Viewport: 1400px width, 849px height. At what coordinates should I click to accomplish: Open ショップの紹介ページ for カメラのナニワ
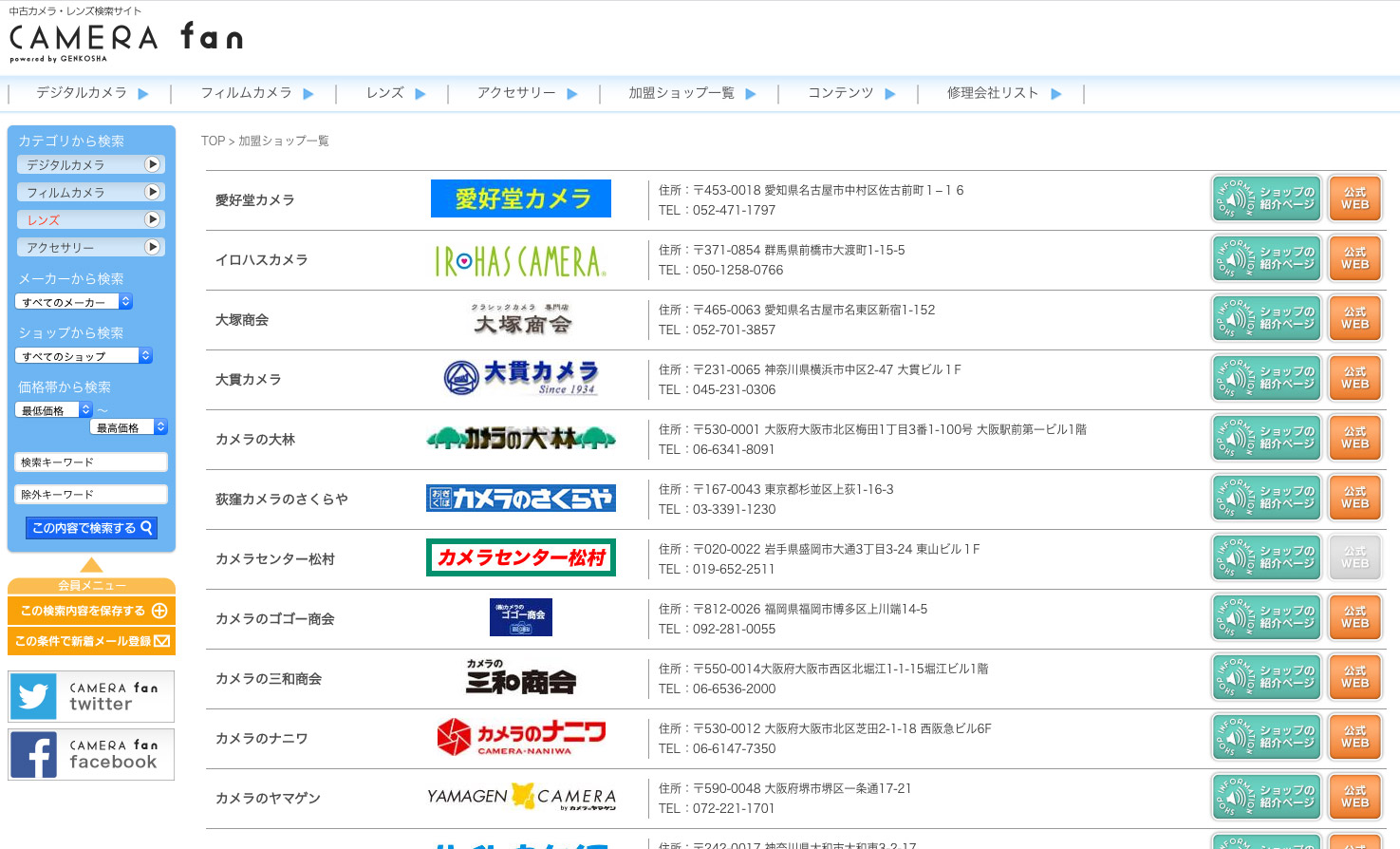click(1267, 737)
